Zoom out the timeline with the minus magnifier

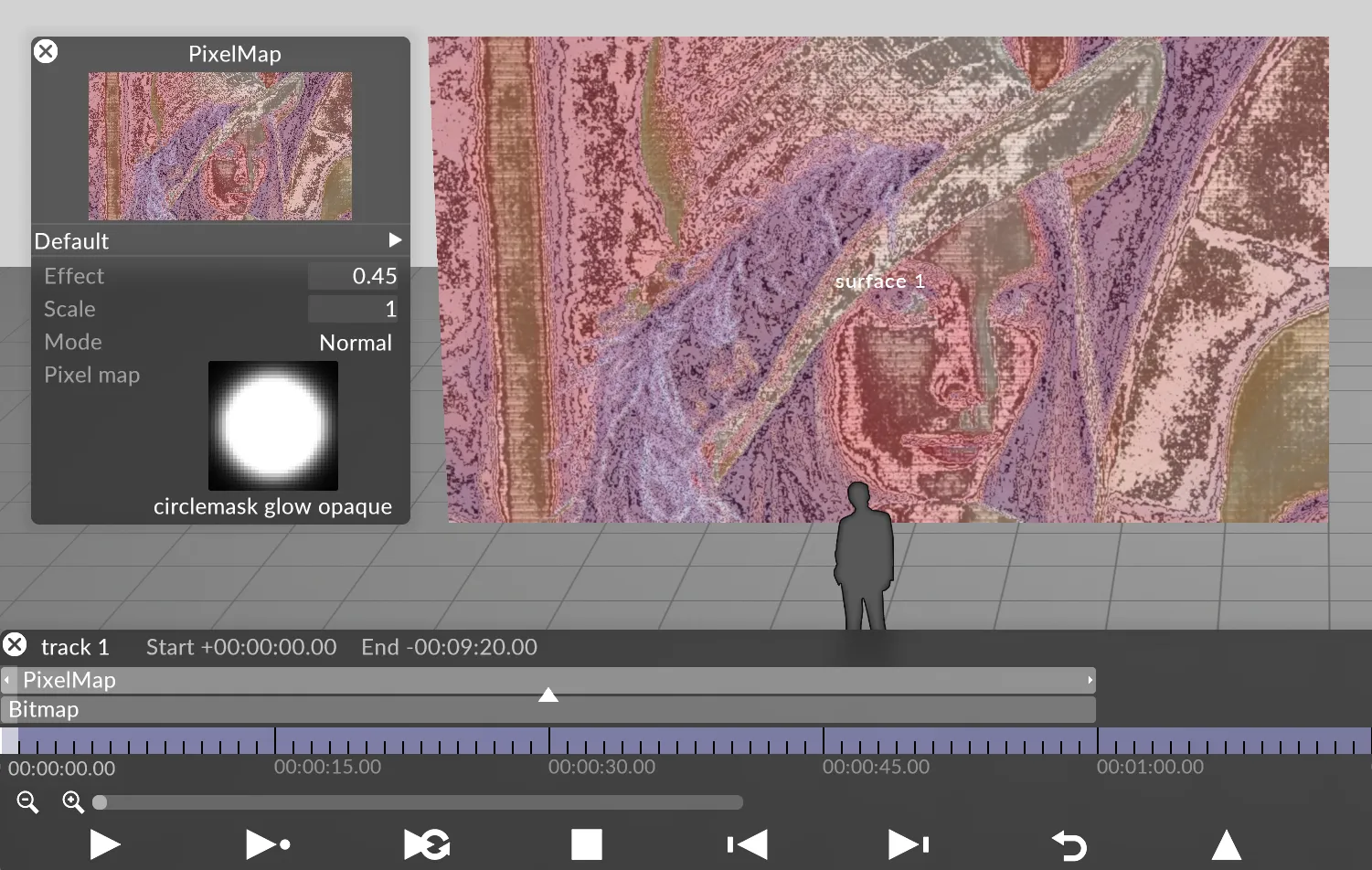27,802
